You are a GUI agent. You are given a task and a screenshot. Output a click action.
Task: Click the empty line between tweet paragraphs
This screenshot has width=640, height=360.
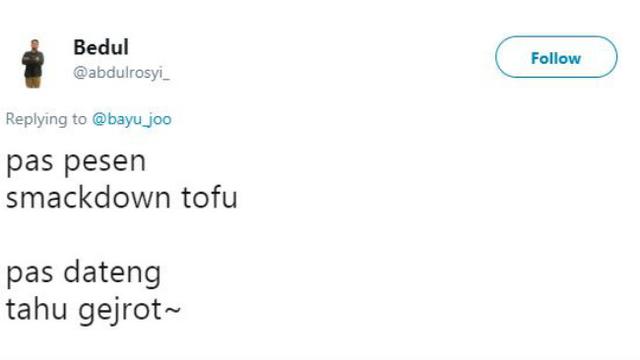pos(122,235)
